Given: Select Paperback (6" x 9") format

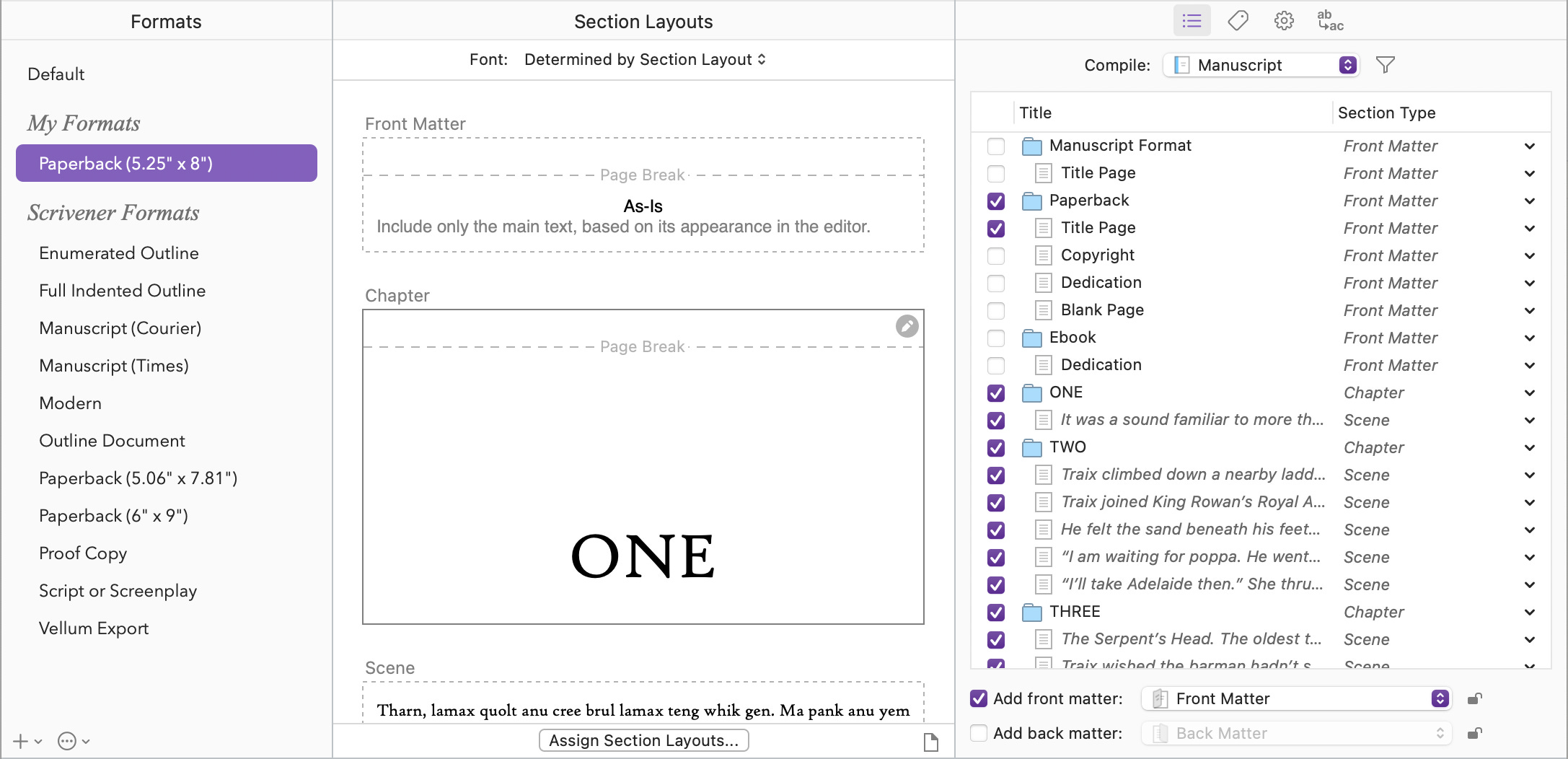Looking at the screenshot, I should [x=113, y=516].
